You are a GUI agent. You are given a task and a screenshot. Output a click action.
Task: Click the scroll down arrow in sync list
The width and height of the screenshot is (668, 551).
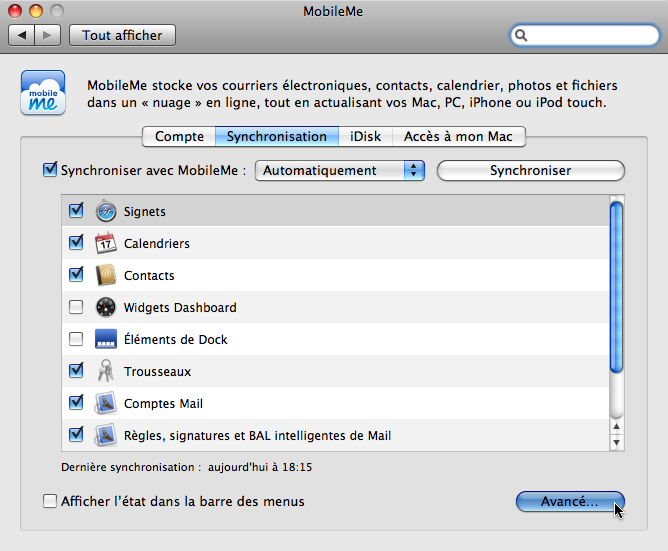(616, 443)
